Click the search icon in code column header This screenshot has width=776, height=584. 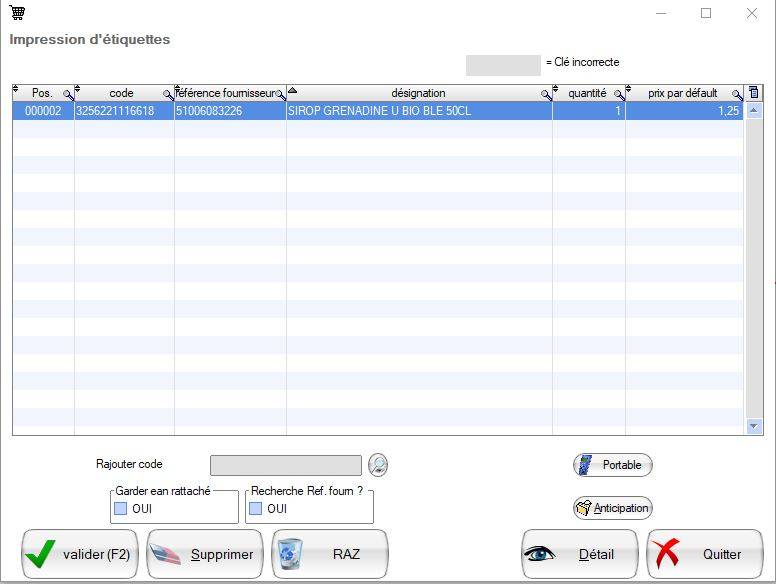click(168, 95)
